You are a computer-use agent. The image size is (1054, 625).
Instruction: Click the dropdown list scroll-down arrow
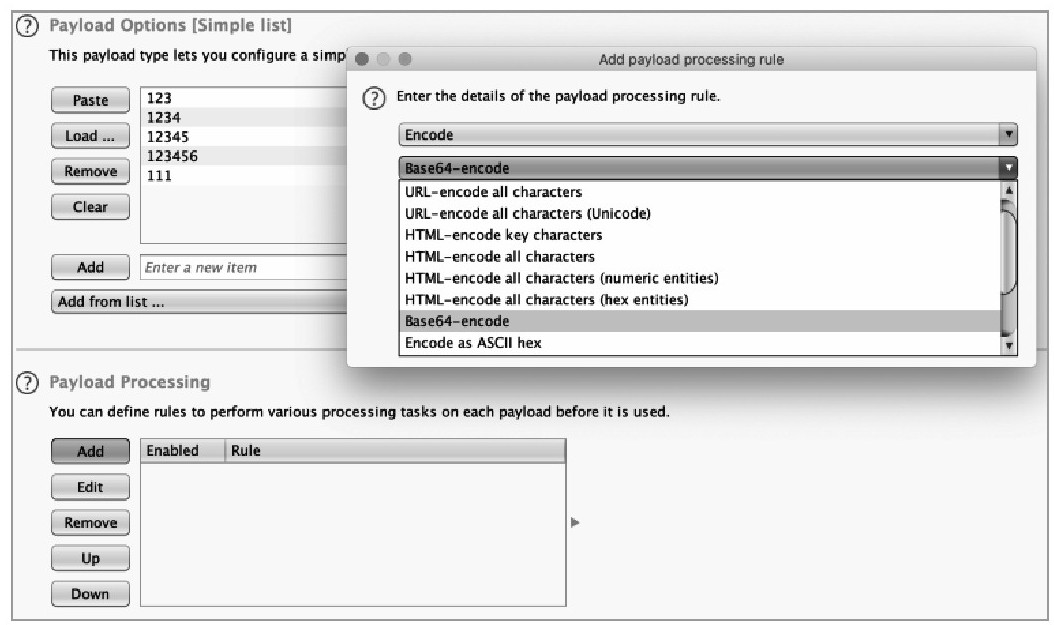point(1008,346)
